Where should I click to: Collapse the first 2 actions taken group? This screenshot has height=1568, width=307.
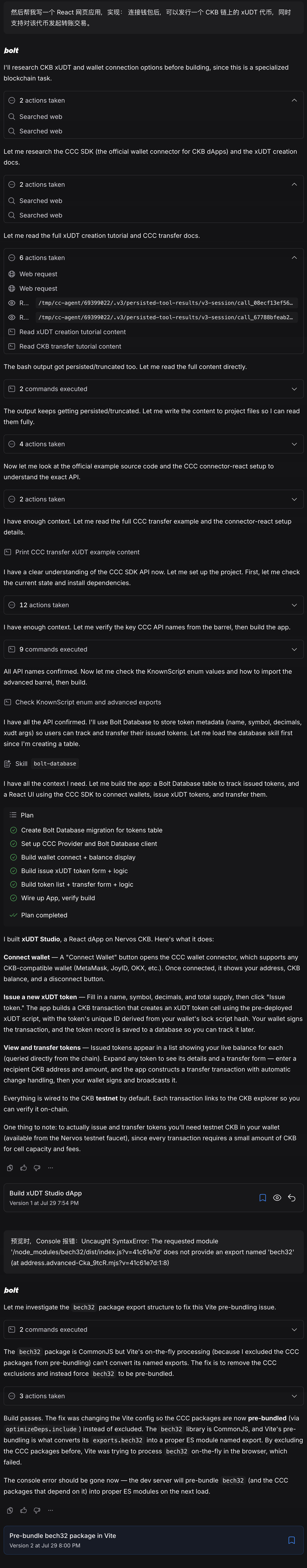coord(153,100)
